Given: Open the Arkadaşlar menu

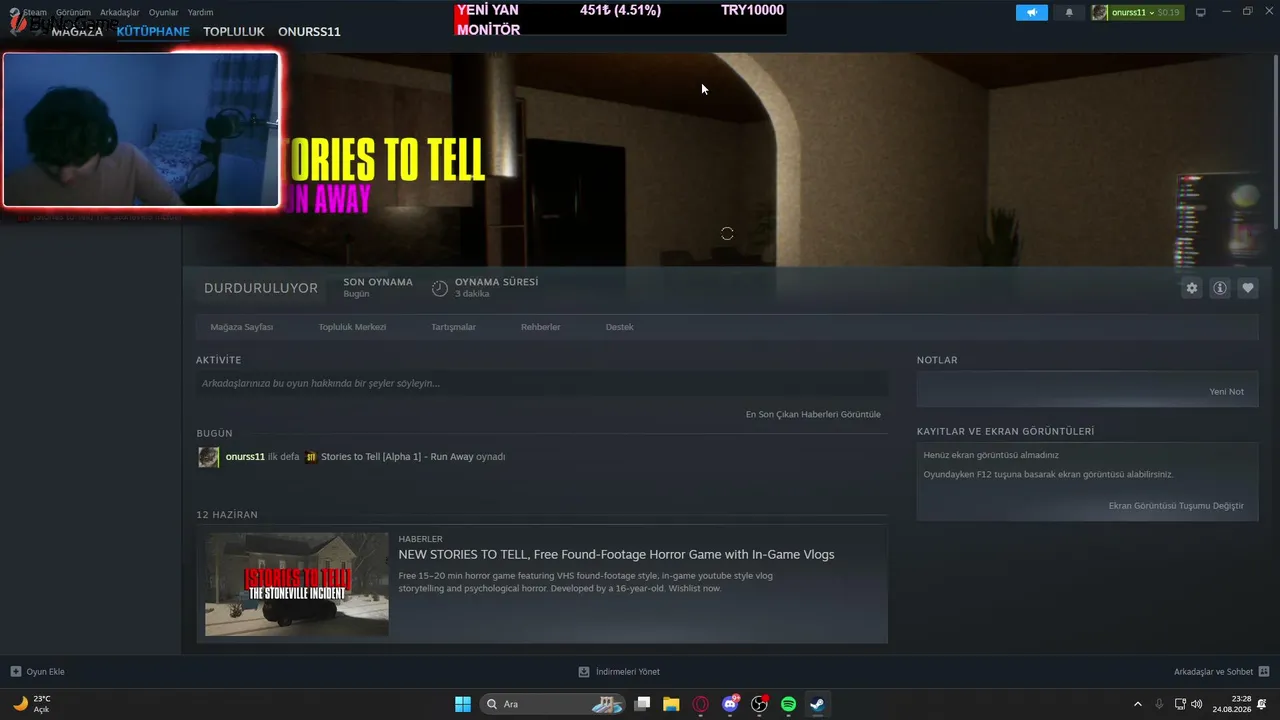Looking at the screenshot, I should point(120,13).
